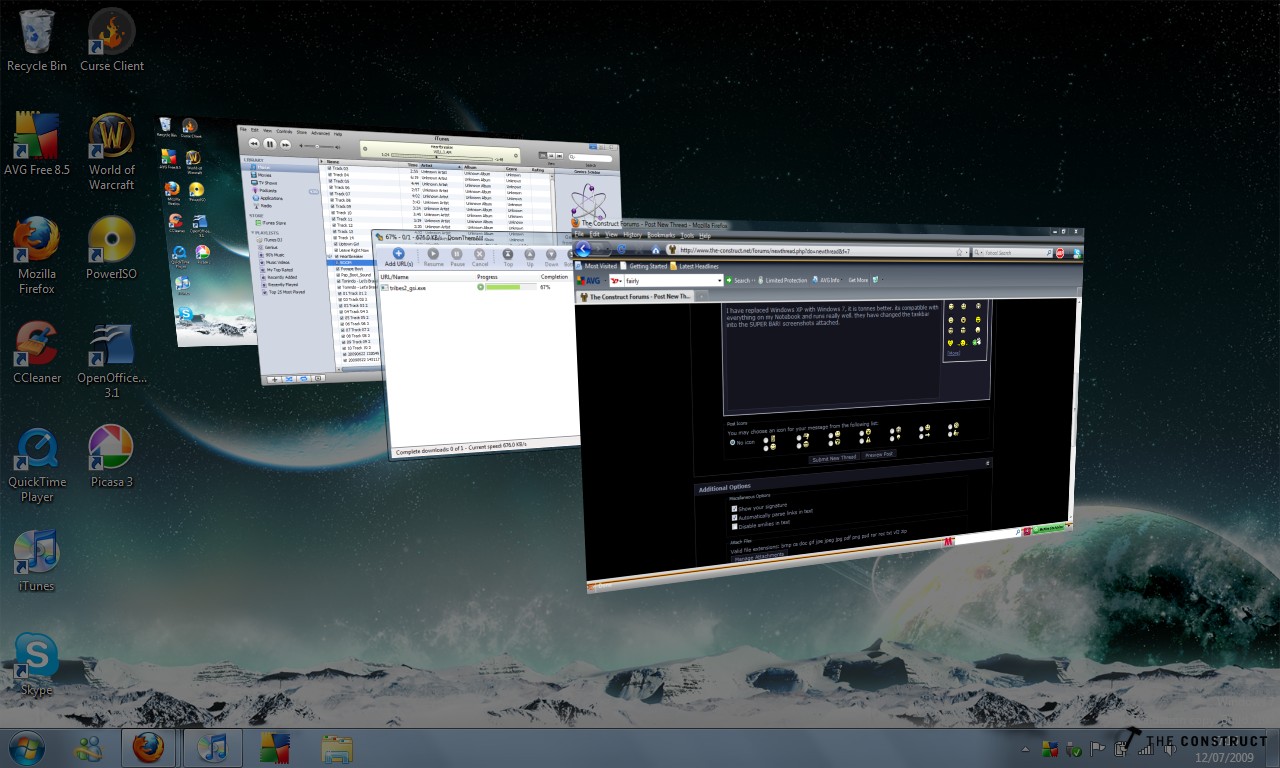Click the iTunes next track button

point(286,145)
